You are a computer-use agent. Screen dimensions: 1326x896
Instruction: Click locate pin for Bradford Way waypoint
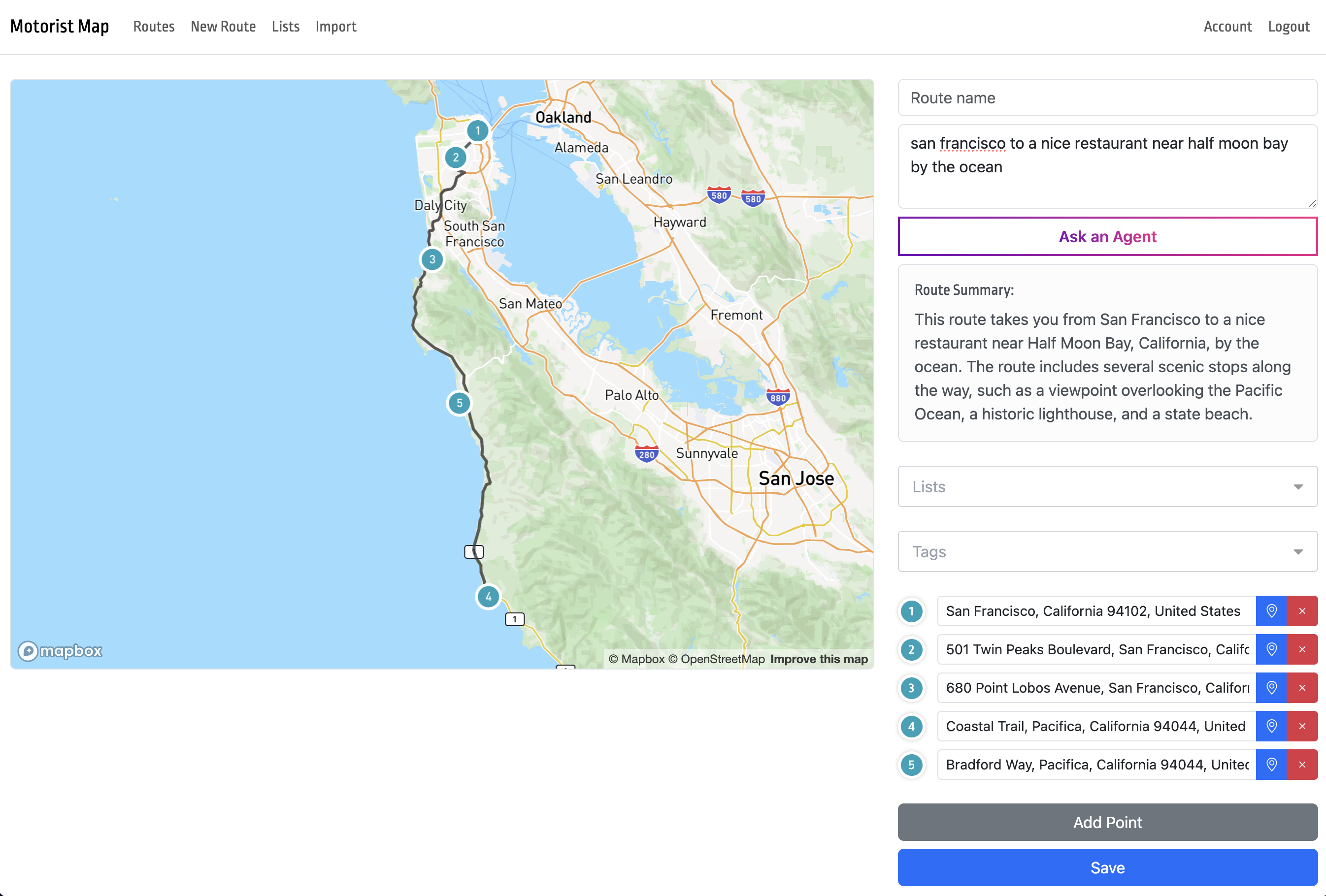[1271, 764]
